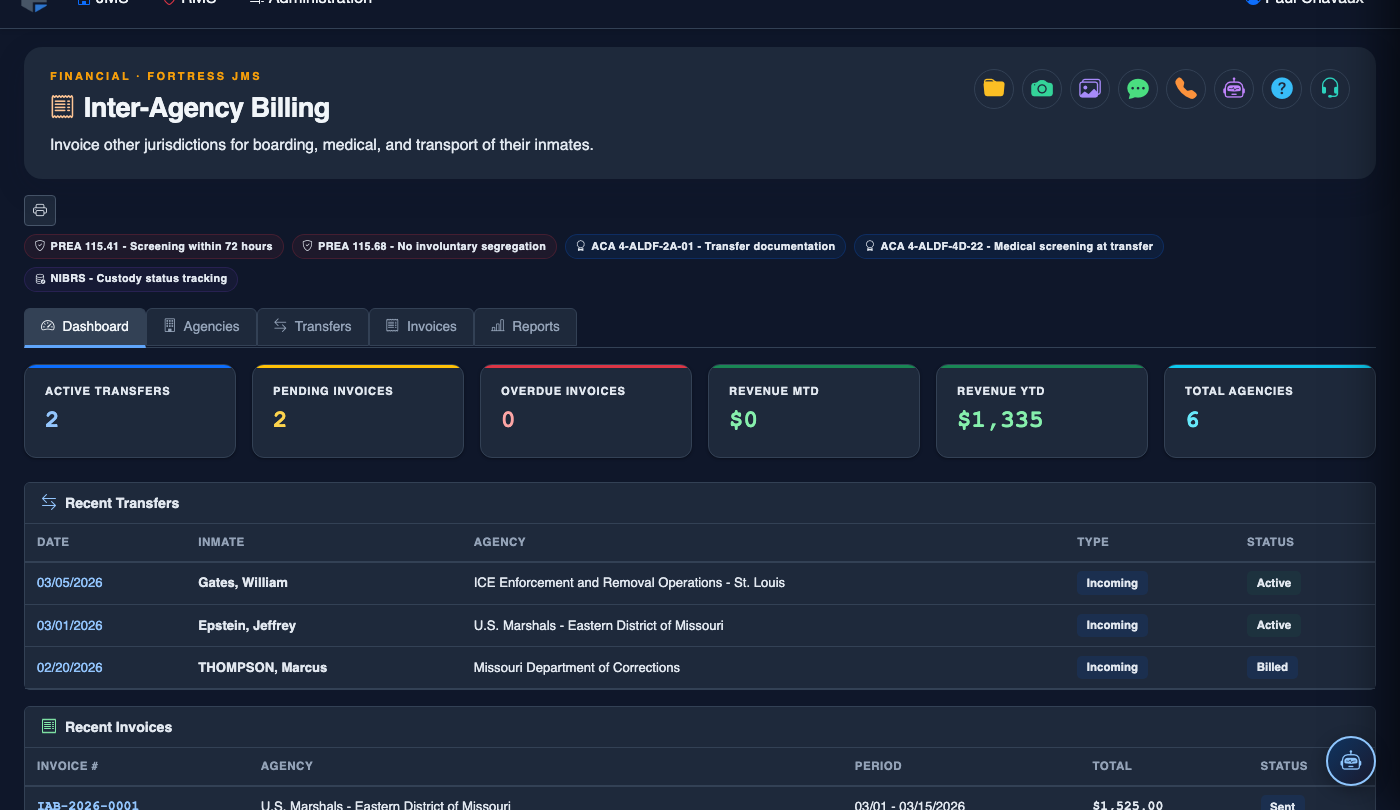The image size is (1400, 810).
Task: Click the "Recent Invoices" section heading
Action: coord(119,727)
